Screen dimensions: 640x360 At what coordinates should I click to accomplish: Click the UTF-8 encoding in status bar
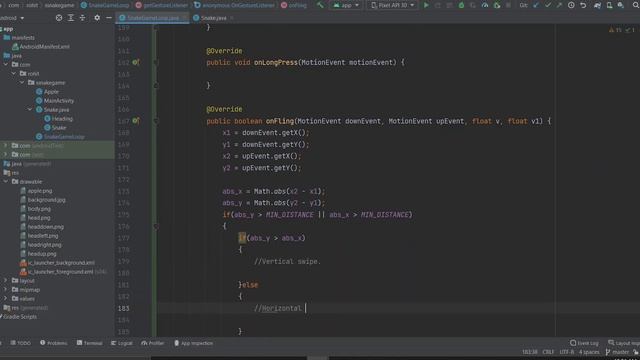567,352
